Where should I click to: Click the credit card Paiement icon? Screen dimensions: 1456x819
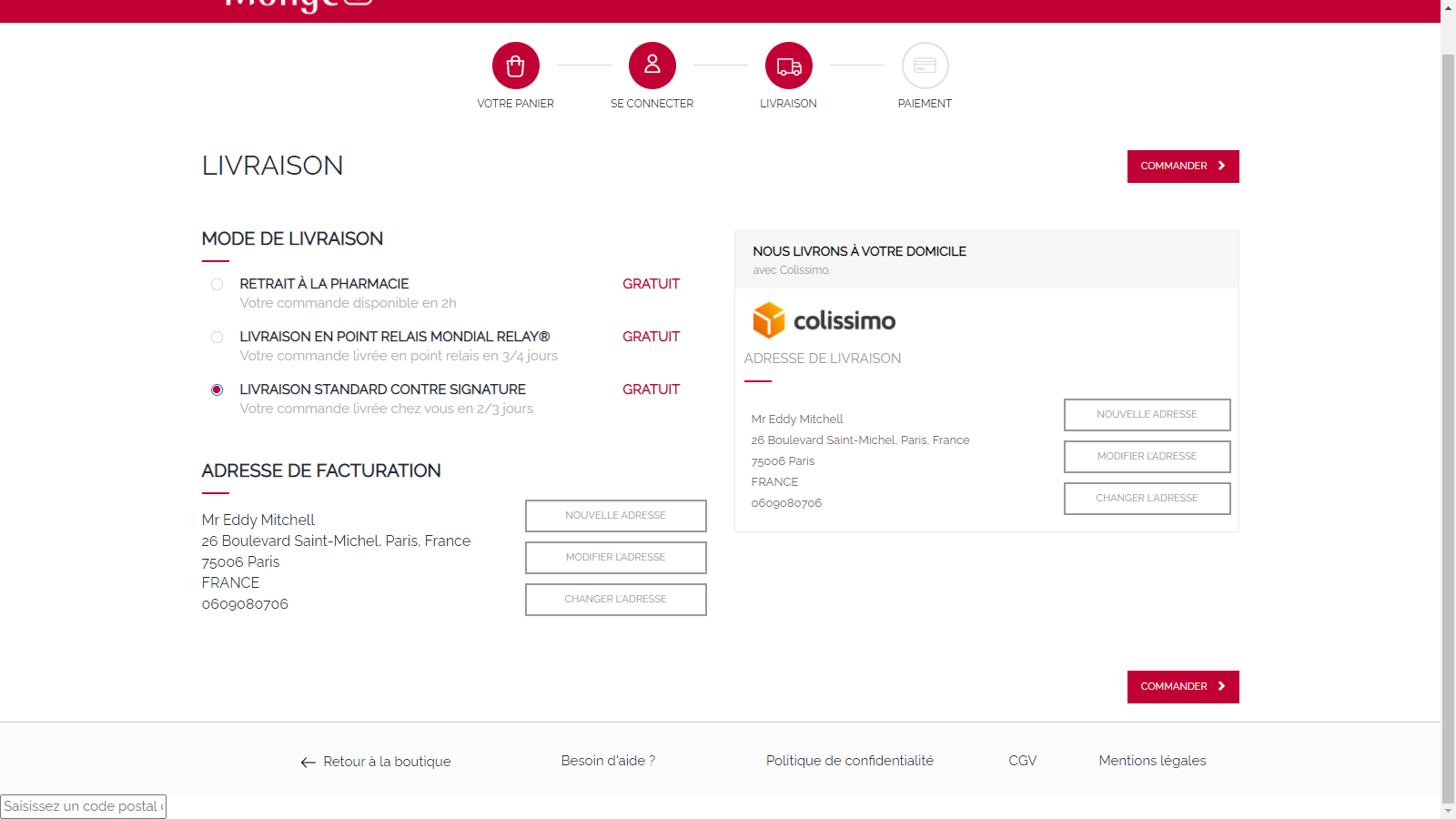[925, 66]
